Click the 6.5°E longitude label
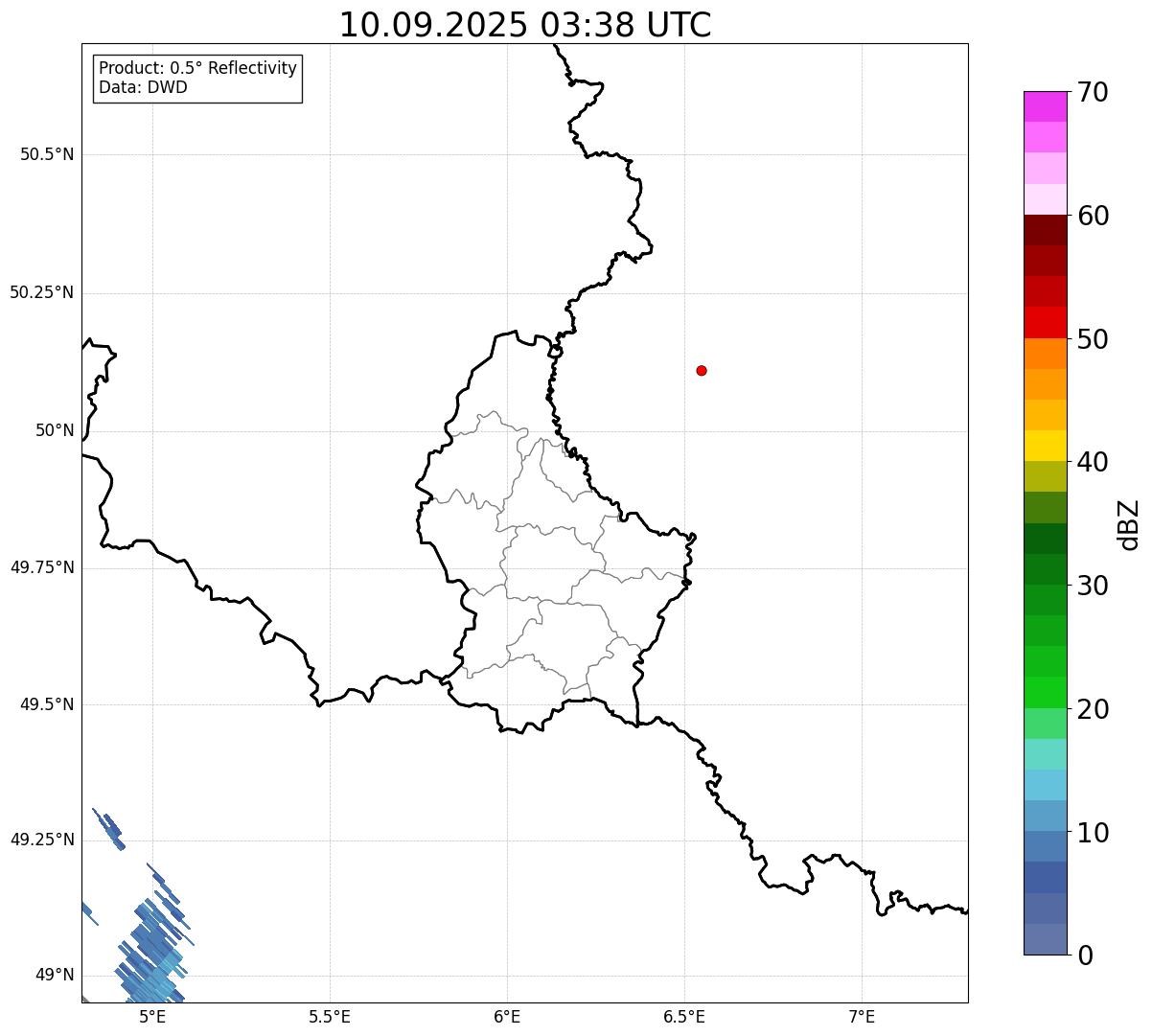The image size is (1152, 1036). [684, 1017]
